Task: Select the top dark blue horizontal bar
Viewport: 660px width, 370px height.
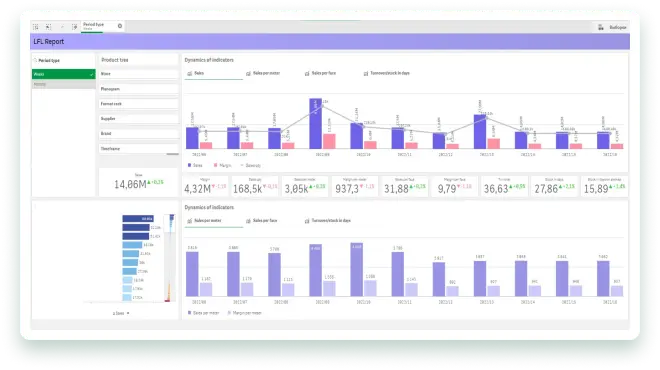Action: (x=138, y=218)
